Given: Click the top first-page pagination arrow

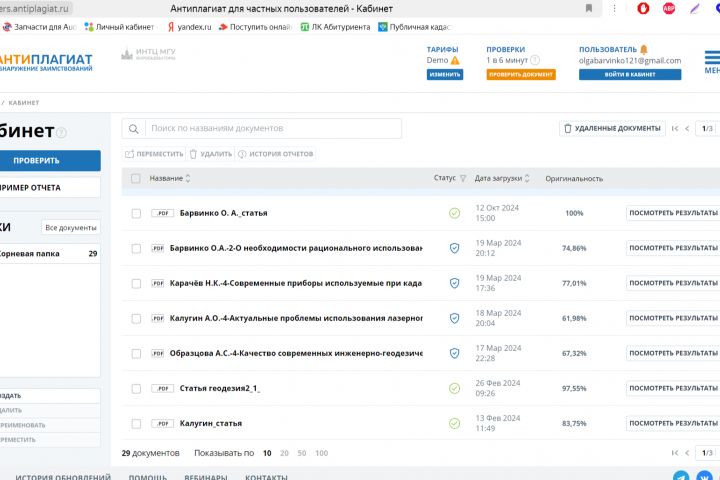Looking at the screenshot, I should (x=675, y=129).
